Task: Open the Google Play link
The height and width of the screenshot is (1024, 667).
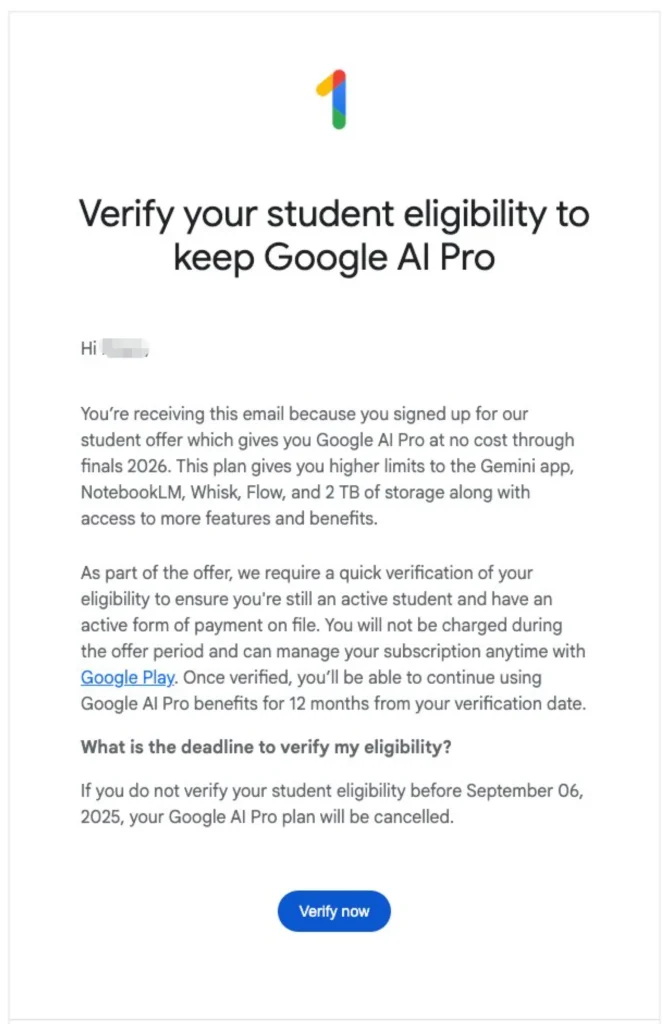Action: (127, 677)
